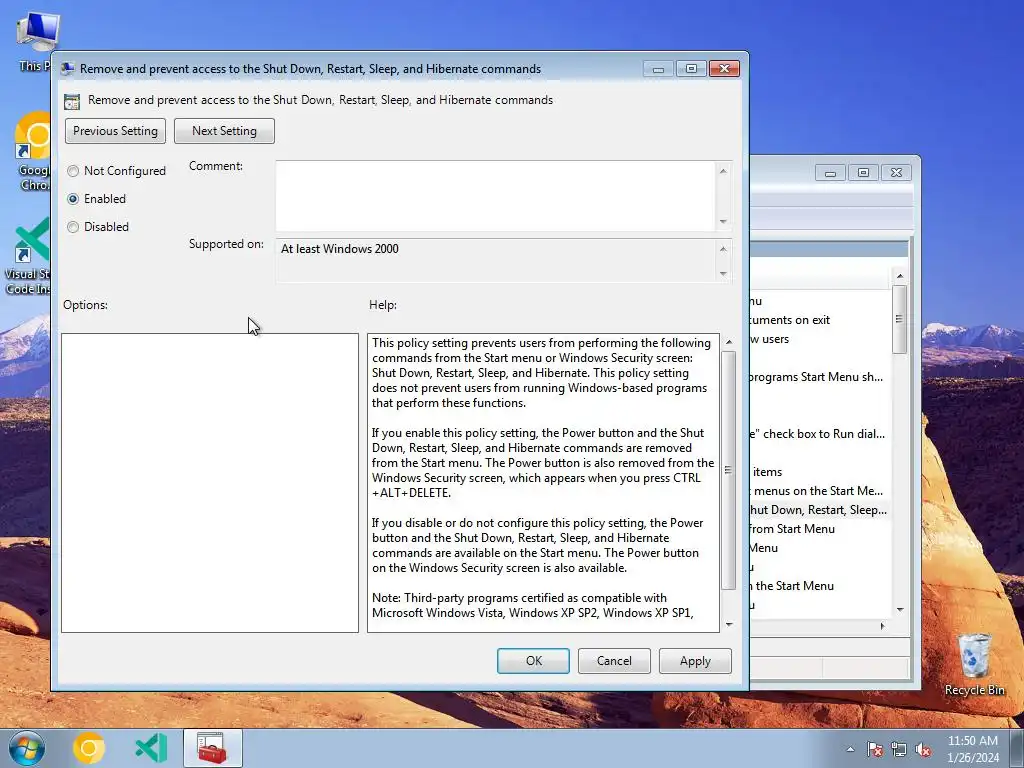The image size is (1024, 768).
Task: Select 'rom Start Menu' in the background window
Action: [x=792, y=529]
